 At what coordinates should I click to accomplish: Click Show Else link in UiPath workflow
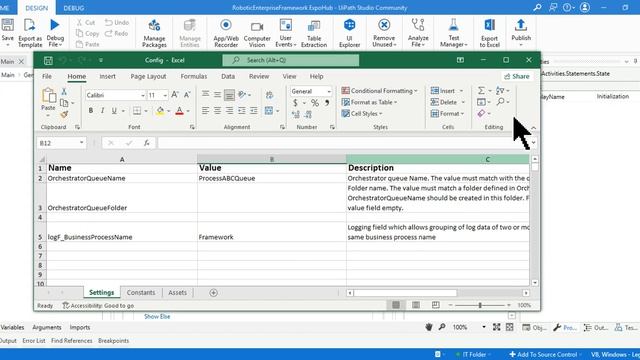[x=157, y=316]
